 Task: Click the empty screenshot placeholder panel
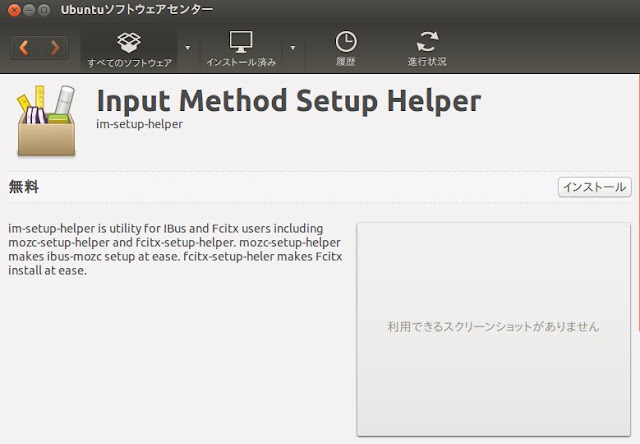(x=493, y=329)
